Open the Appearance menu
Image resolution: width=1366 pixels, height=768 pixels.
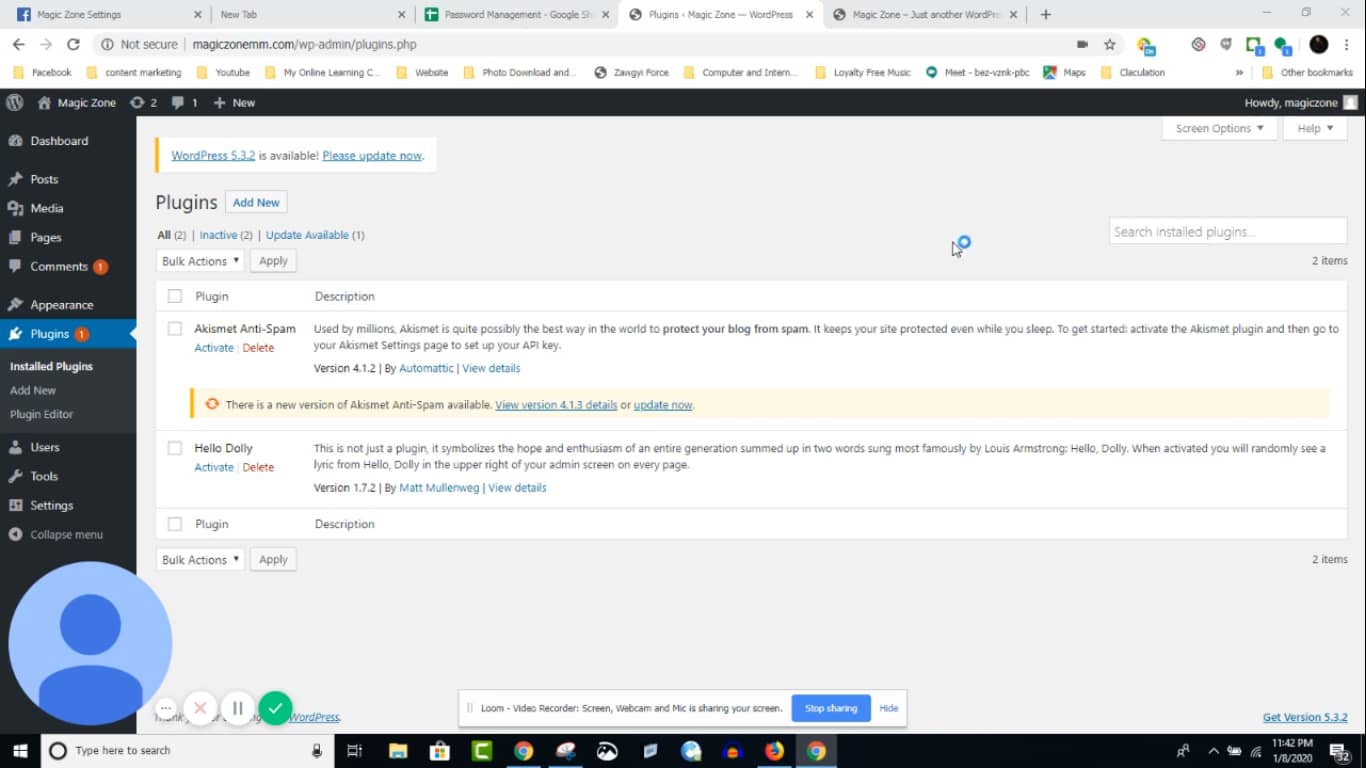68,305
